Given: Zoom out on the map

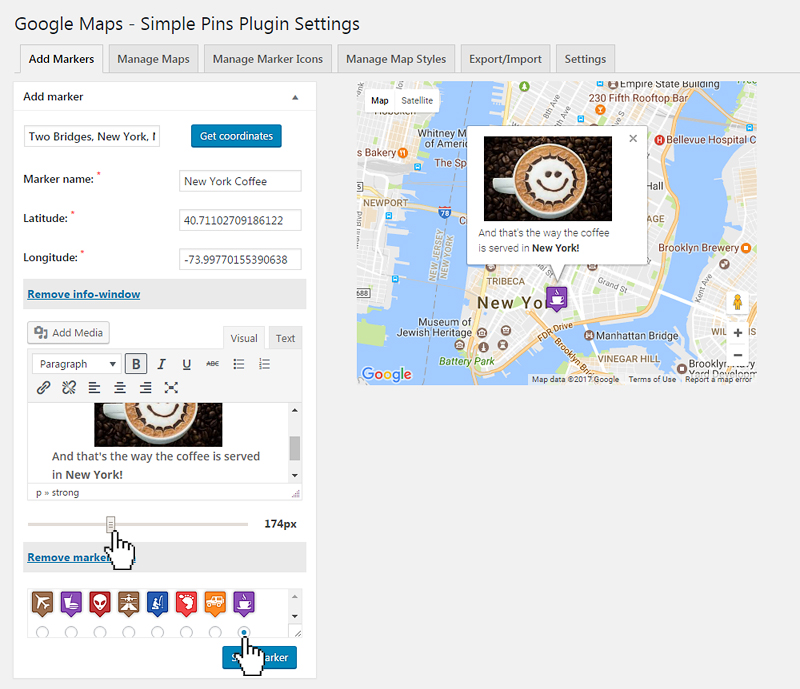Looking at the screenshot, I should pyautogui.click(x=738, y=355).
